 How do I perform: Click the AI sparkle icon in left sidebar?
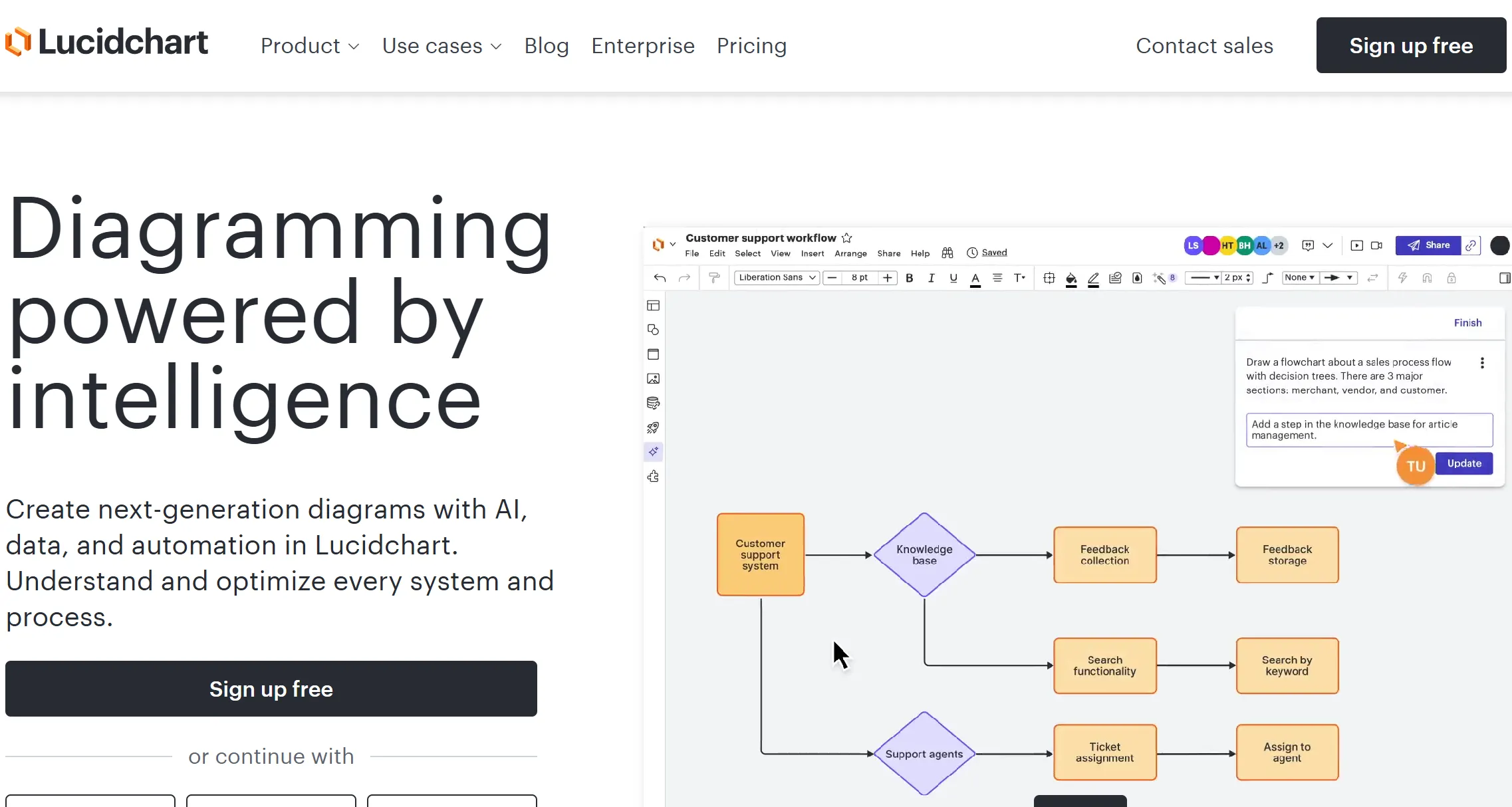(654, 452)
